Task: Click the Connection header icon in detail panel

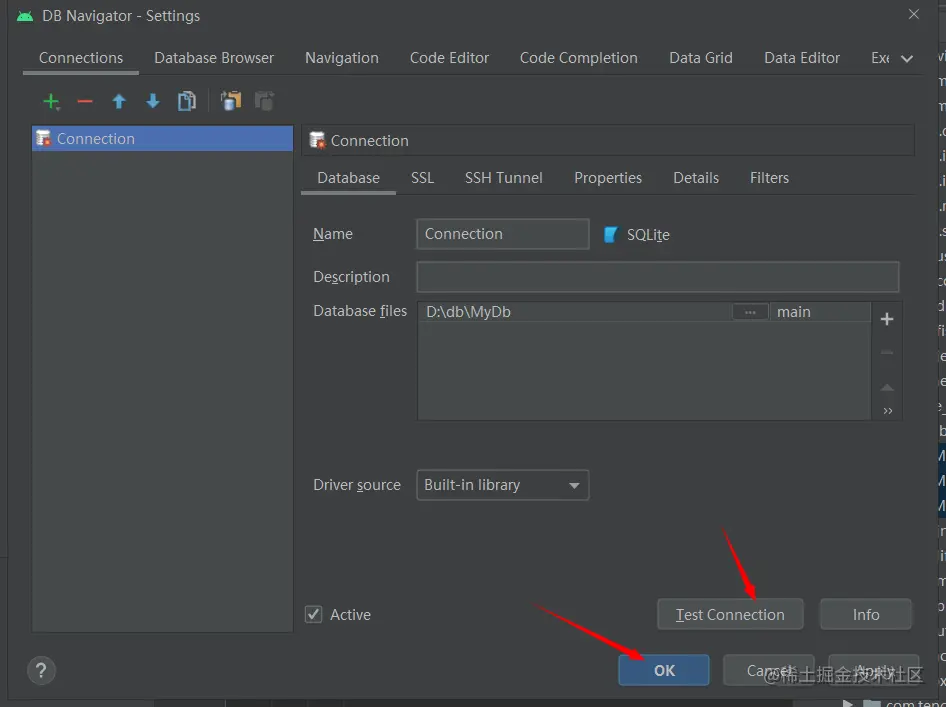Action: (x=317, y=141)
